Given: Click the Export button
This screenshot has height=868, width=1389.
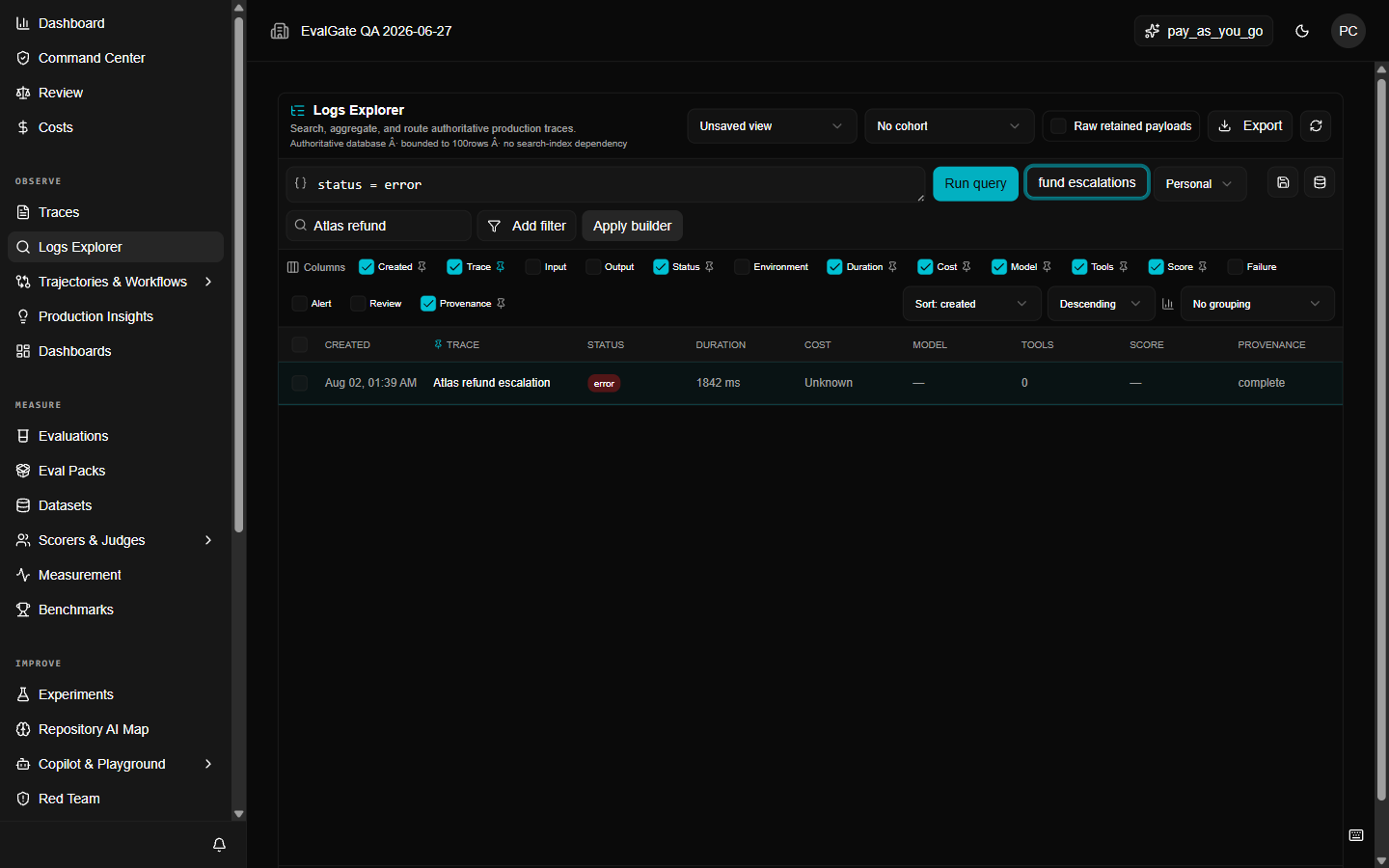Looking at the screenshot, I should coord(1250,126).
